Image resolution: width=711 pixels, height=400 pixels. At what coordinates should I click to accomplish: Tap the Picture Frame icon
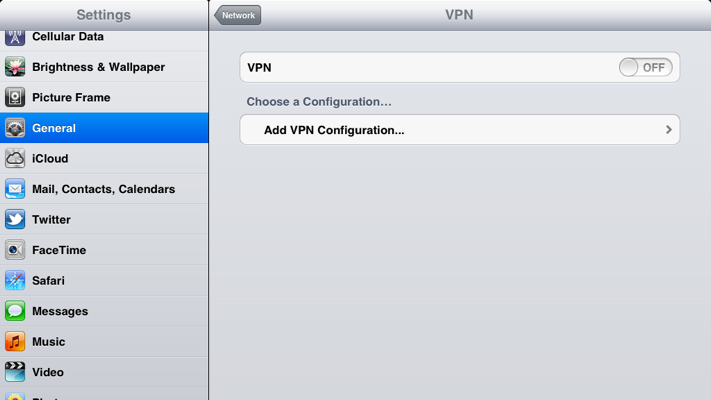15,98
